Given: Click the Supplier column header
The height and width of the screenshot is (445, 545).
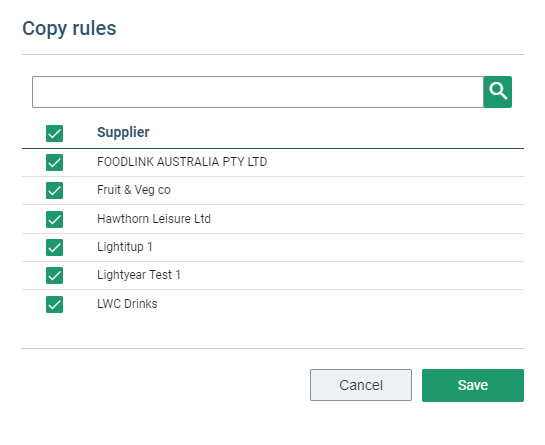Looking at the screenshot, I should [123, 132].
